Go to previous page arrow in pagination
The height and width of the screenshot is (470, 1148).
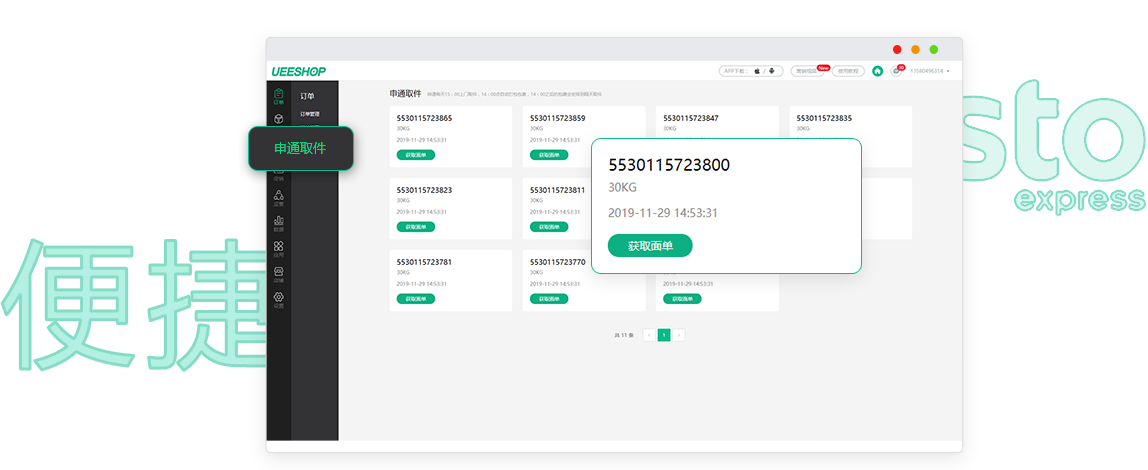[x=649, y=335]
